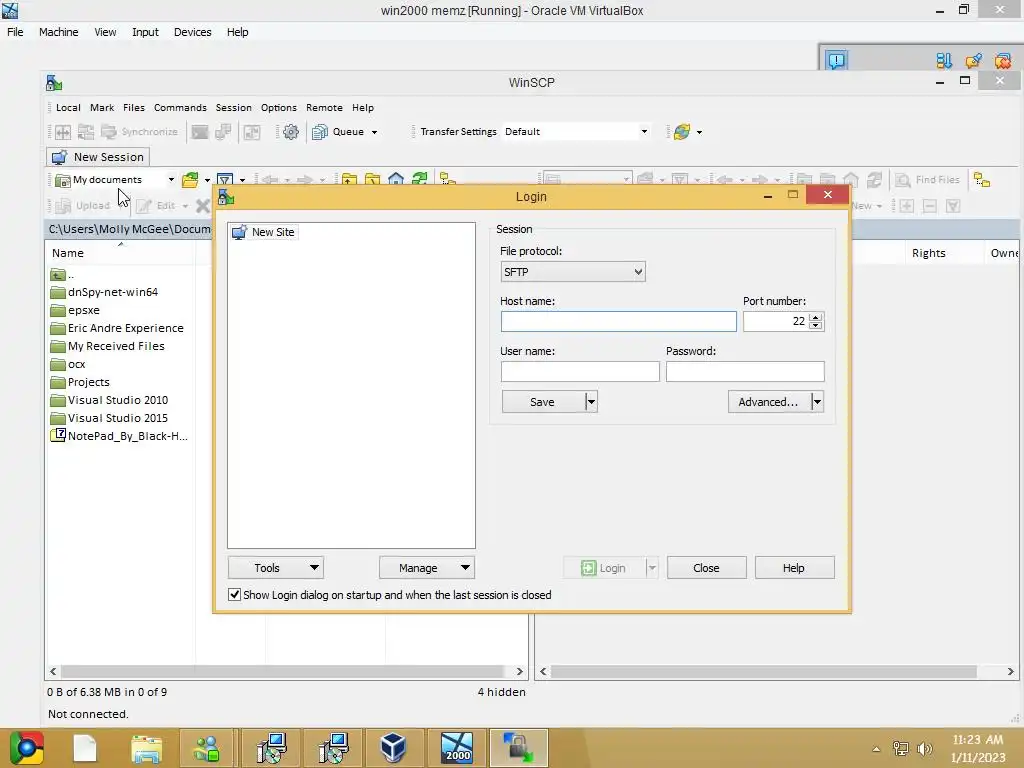
Task: Click the preferences gear icon in WinSCP toolbar
Action: tap(291, 132)
